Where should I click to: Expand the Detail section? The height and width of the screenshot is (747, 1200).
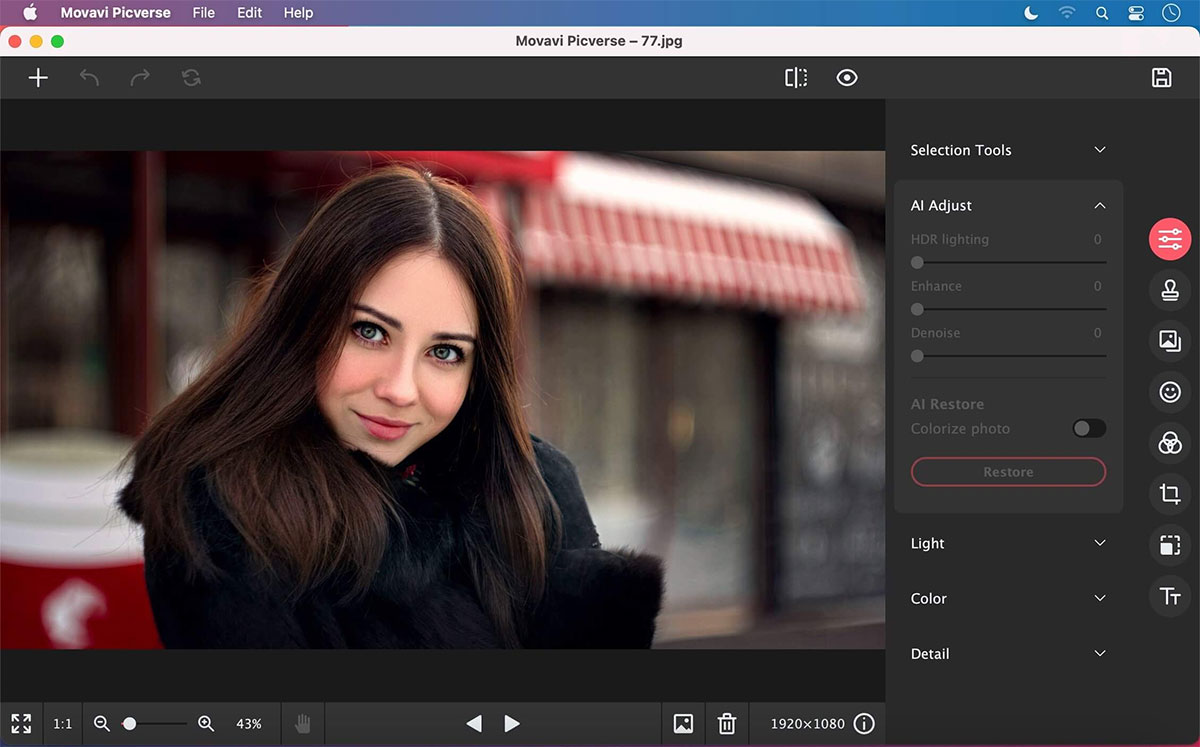tap(1008, 653)
